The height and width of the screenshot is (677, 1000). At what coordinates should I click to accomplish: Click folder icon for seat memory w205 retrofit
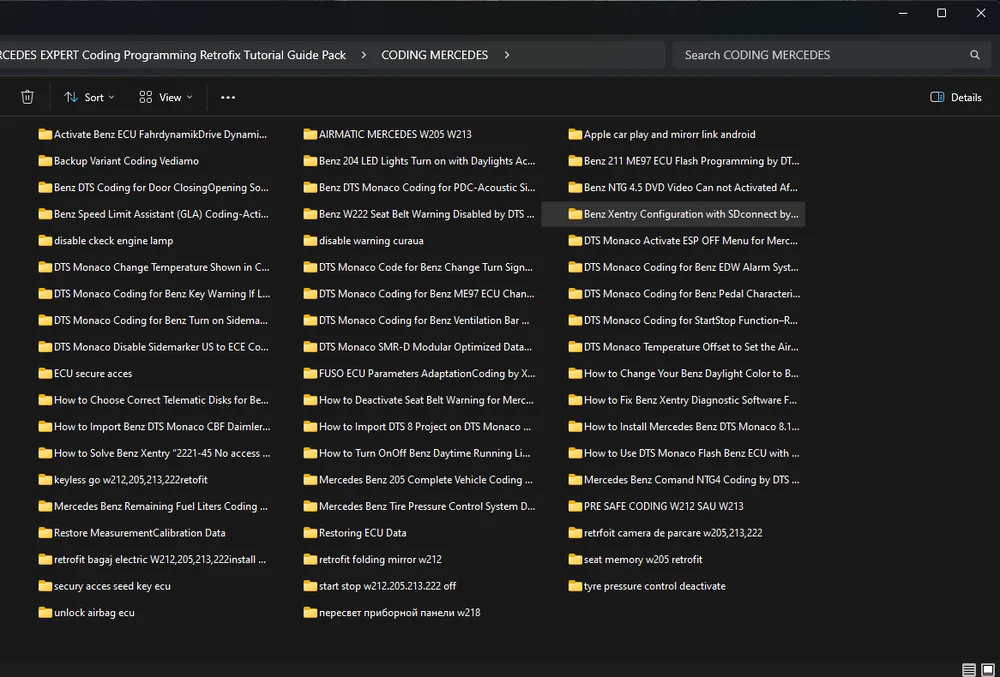[575, 559]
